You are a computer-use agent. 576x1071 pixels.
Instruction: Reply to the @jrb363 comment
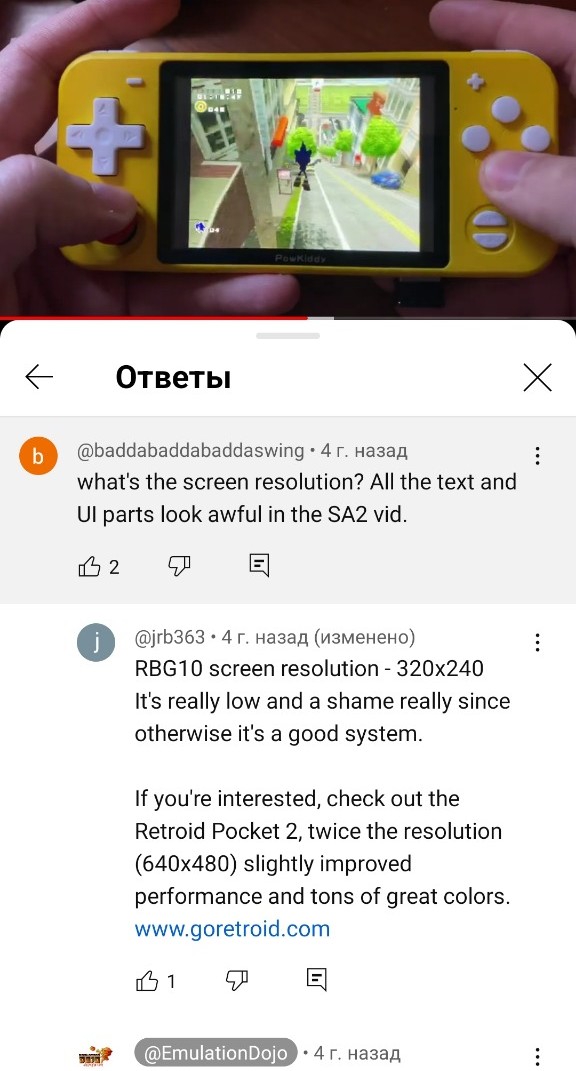316,979
